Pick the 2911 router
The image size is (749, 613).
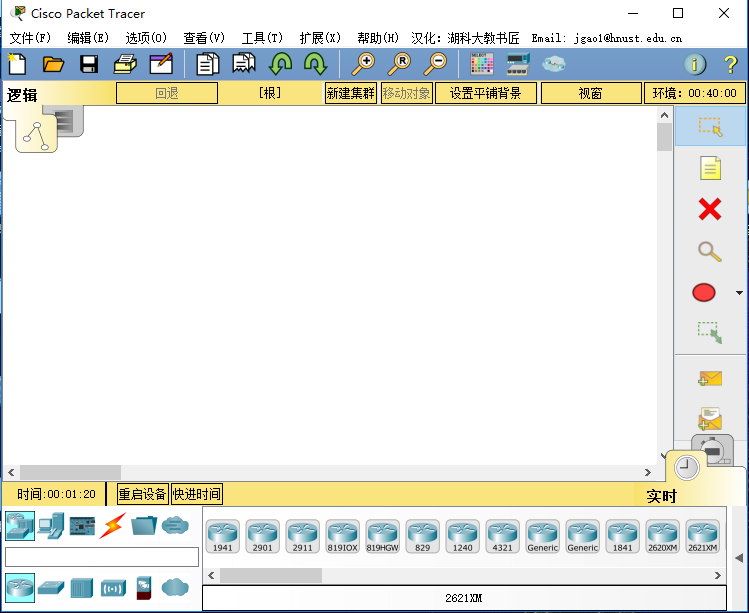(302, 537)
